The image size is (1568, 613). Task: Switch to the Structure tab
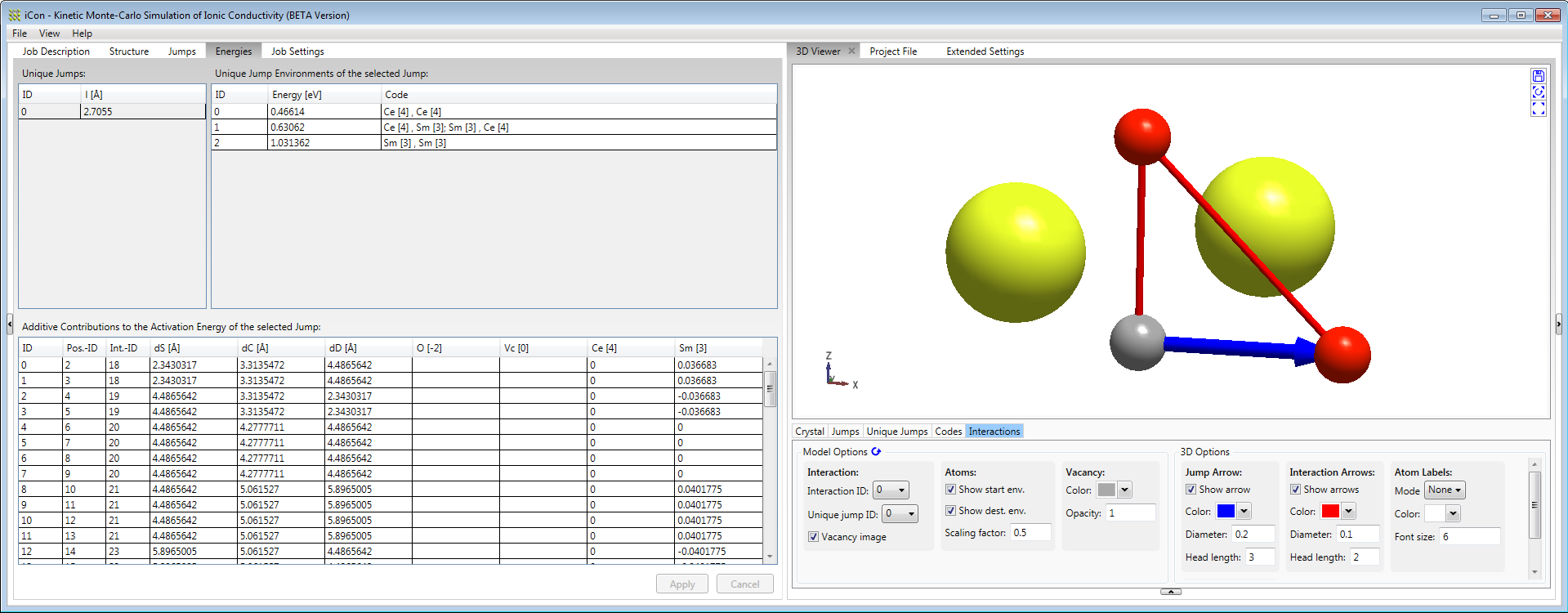click(x=129, y=51)
